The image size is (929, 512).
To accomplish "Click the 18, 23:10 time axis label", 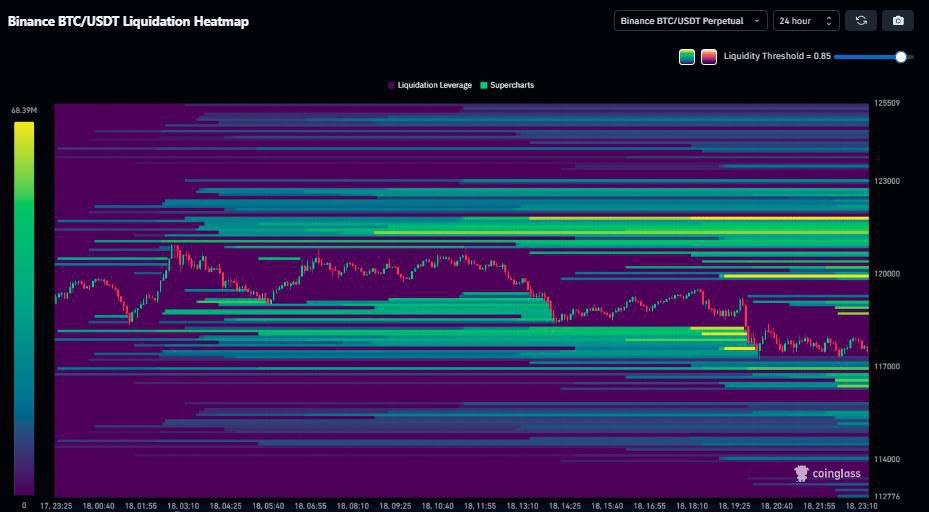I will point(861,507).
